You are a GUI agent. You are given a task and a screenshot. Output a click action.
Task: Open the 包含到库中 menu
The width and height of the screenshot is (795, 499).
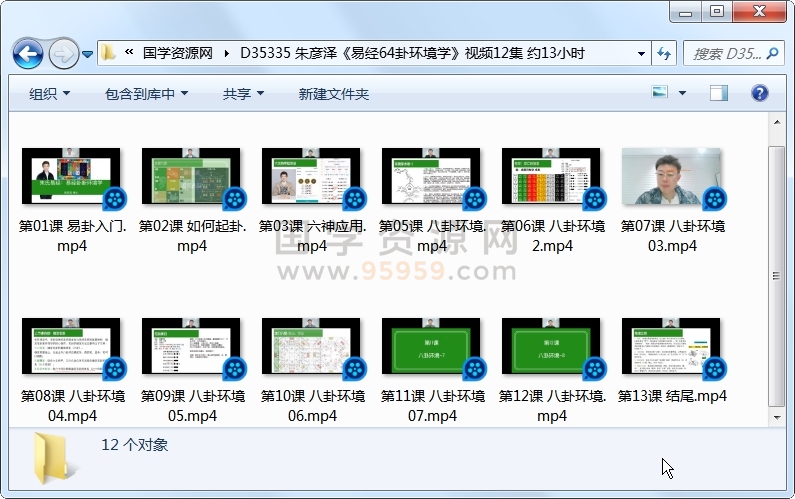click(147, 94)
